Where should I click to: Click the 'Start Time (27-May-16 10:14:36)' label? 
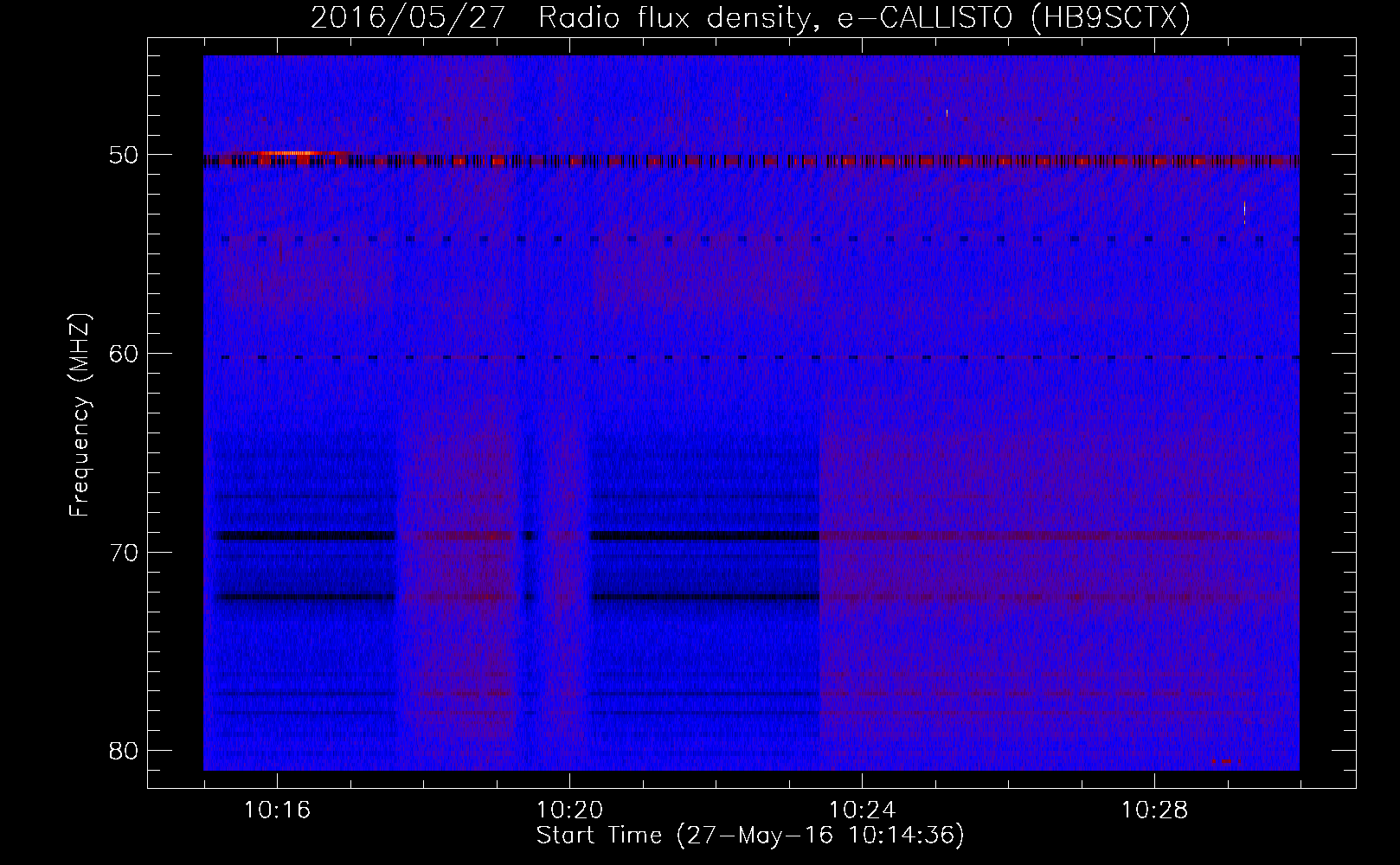(x=750, y=836)
